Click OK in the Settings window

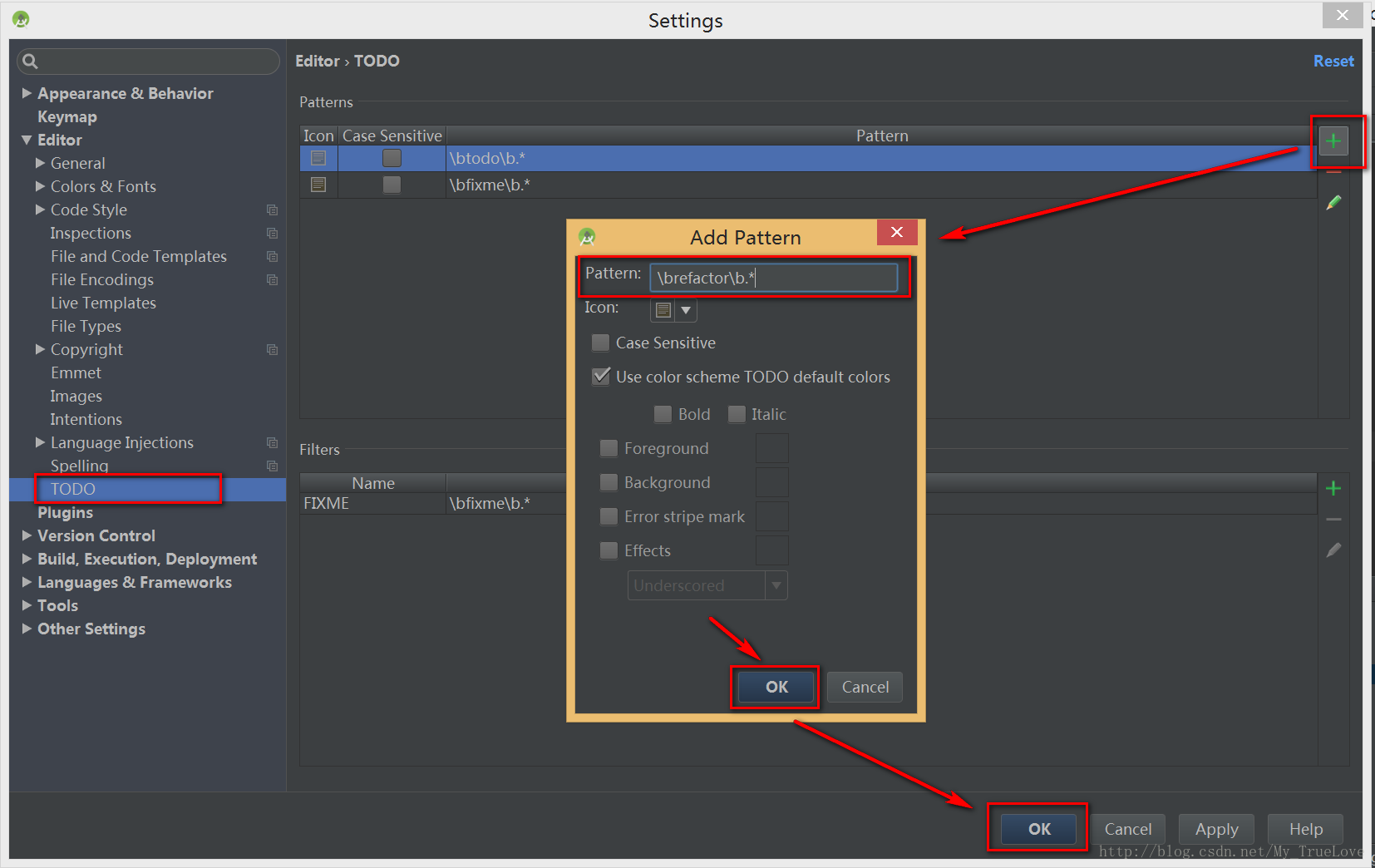point(1039,829)
